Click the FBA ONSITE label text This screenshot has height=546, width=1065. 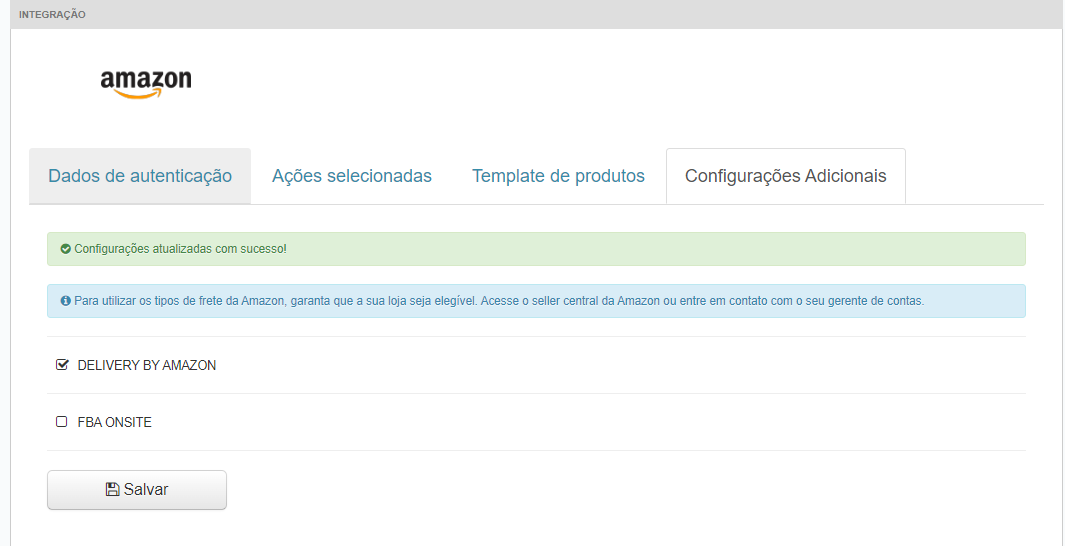click(115, 422)
